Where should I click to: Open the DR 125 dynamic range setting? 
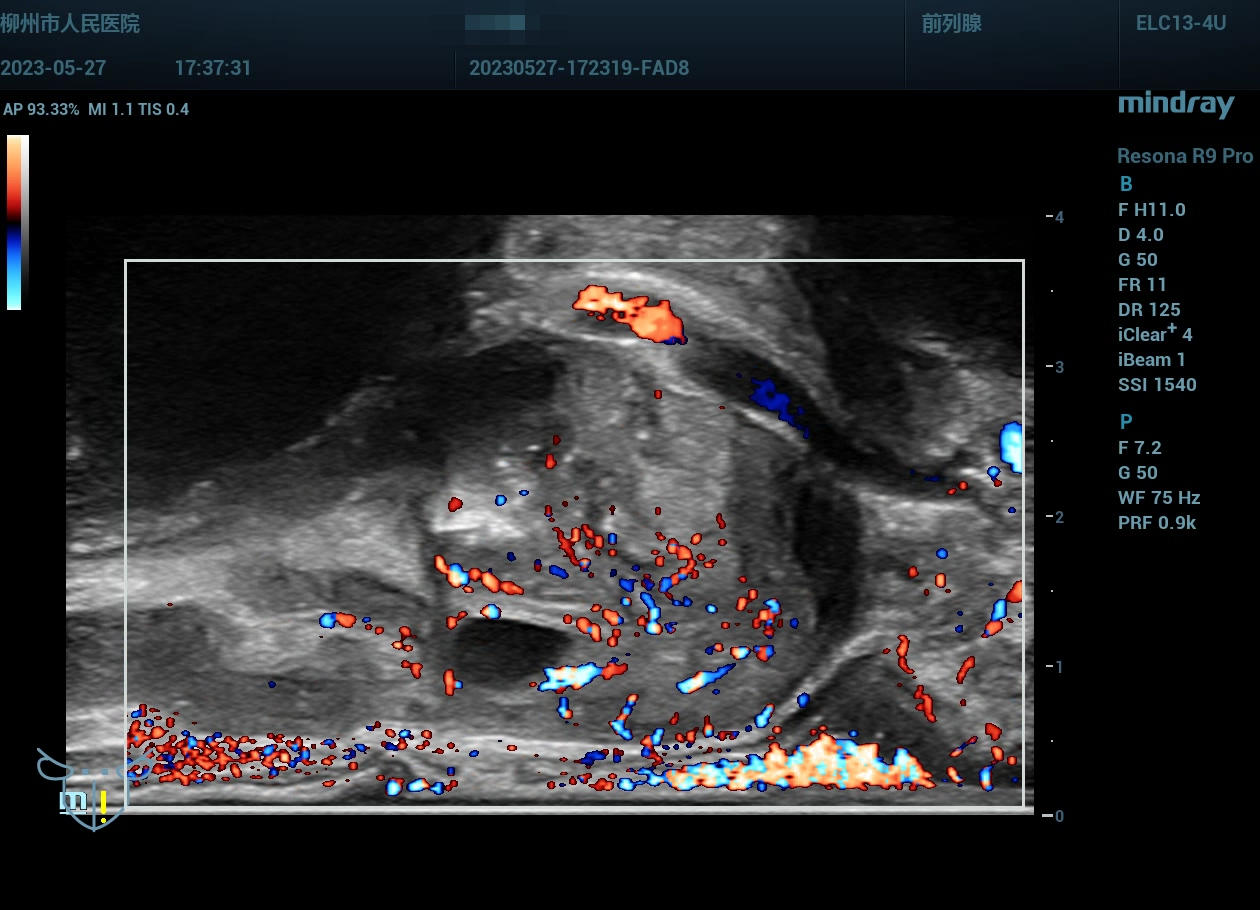click(x=1149, y=310)
